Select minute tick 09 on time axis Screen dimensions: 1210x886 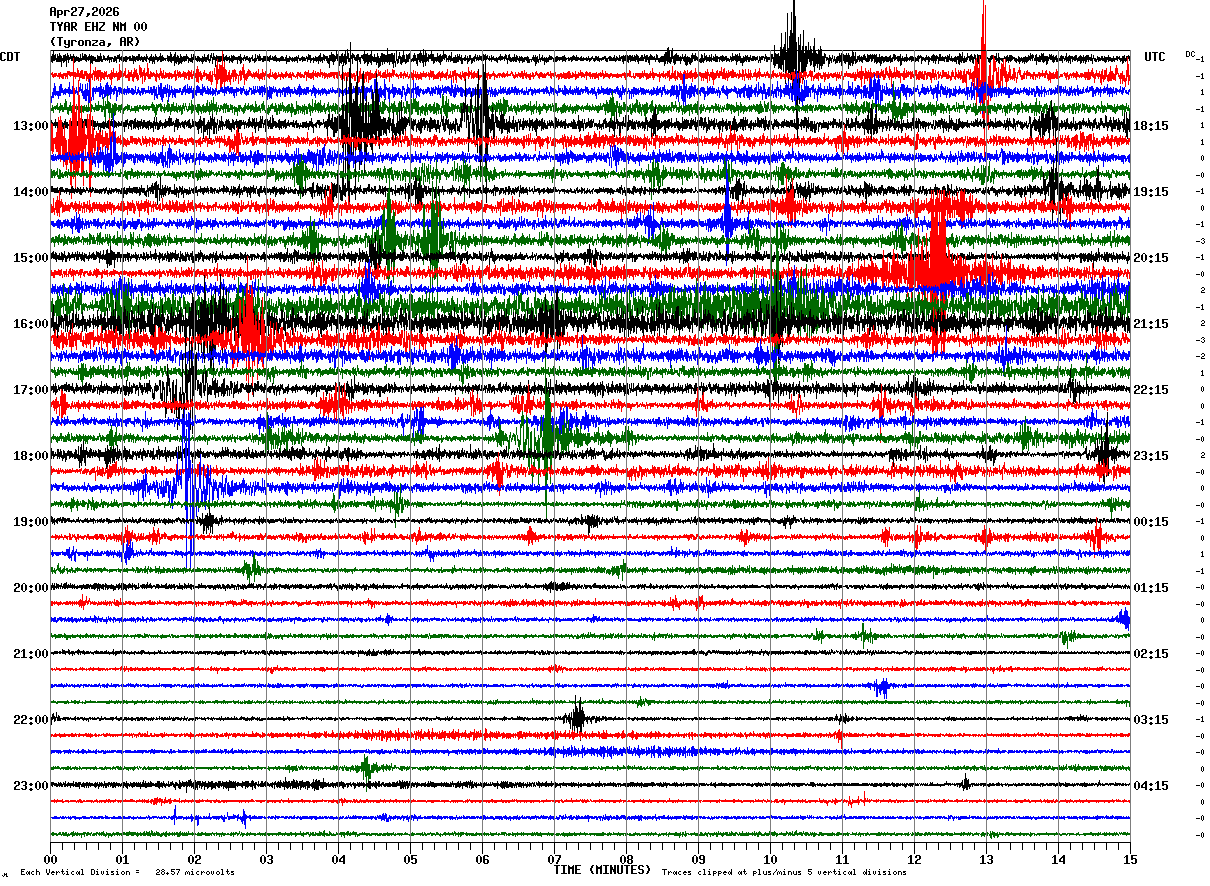point(698,859)
